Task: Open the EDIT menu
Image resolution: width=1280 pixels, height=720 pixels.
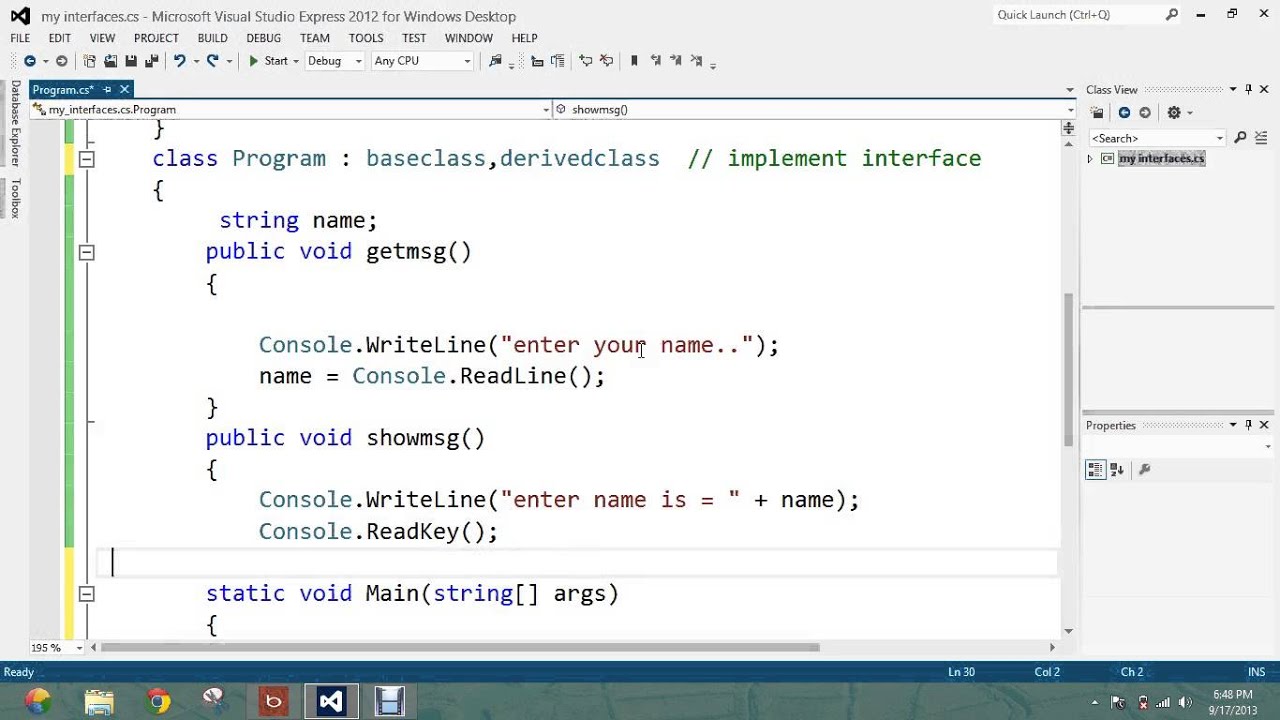Action: coord(60,38)
